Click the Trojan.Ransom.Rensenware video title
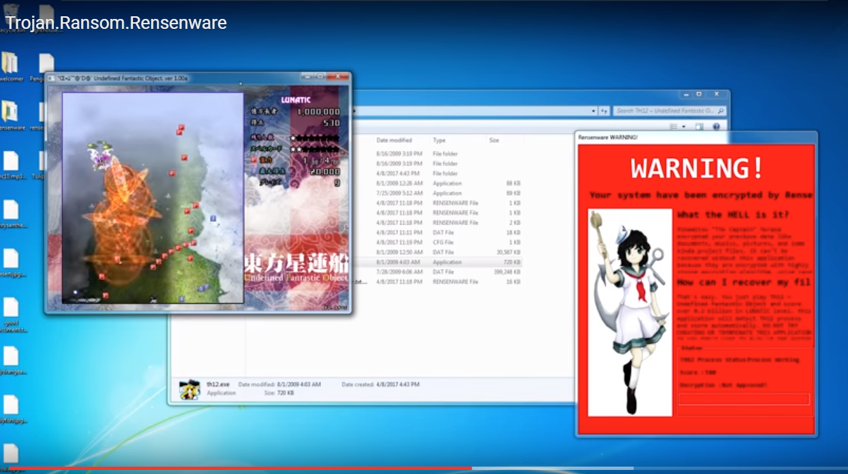Viewport: 848px width, 474px height. pyautogui.click(x=116, y=23)
